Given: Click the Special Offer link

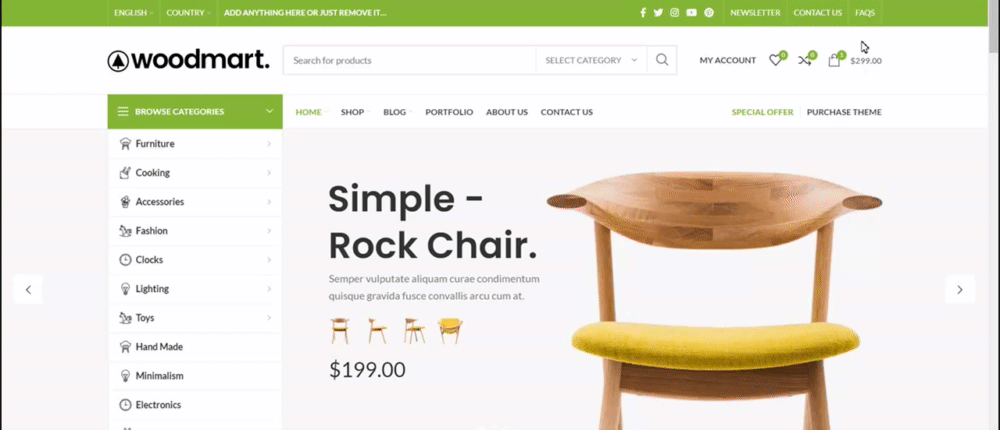Looking at the screenshot, I should point(762,112).
